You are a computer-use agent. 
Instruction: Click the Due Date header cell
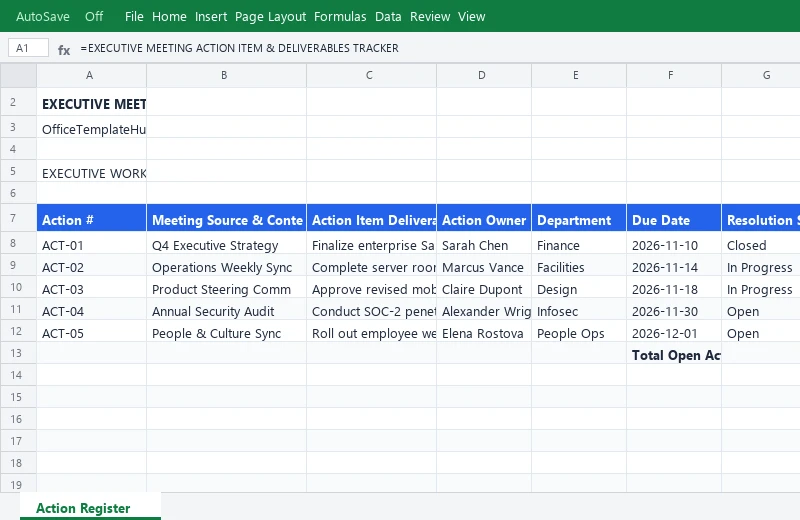tap(674, 218)
